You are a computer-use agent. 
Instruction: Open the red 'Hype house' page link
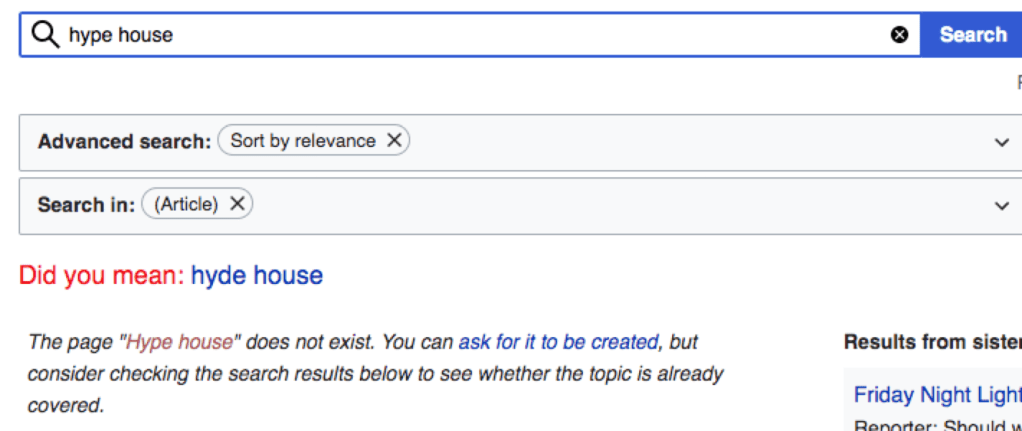[179, 342]
